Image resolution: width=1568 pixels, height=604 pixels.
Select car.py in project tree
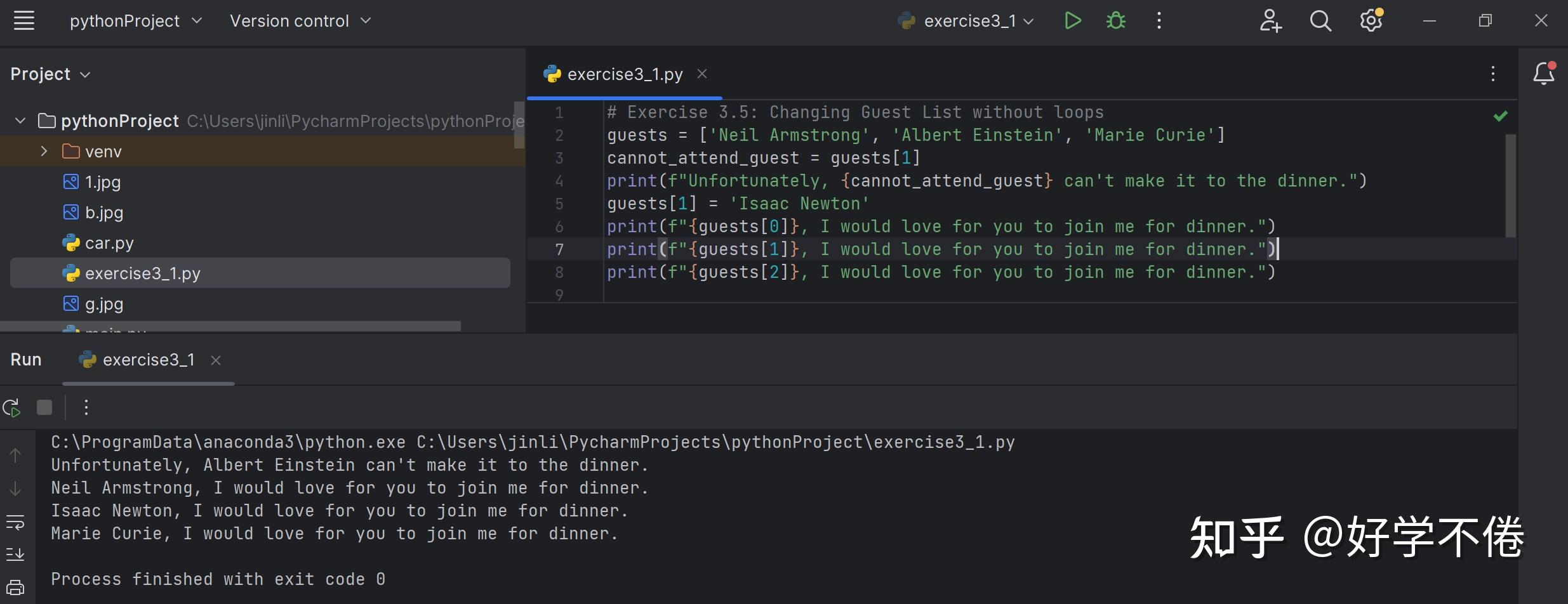point(109,243)
